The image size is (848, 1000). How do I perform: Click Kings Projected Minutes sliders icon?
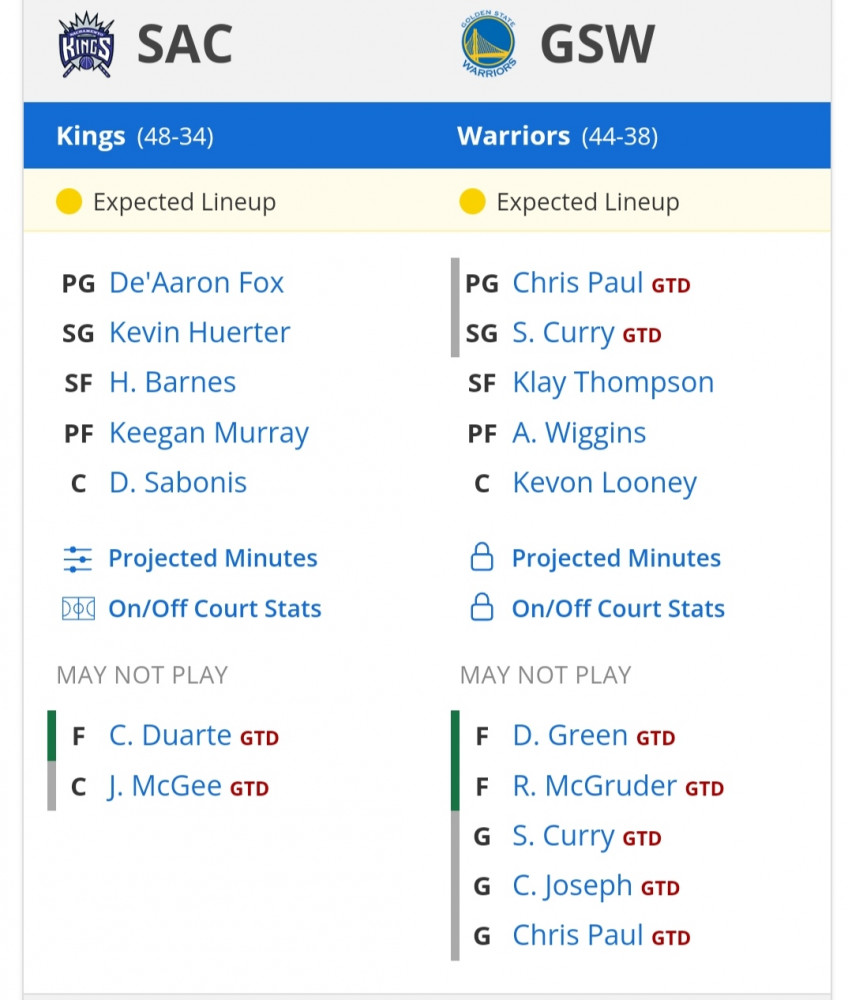78,559
